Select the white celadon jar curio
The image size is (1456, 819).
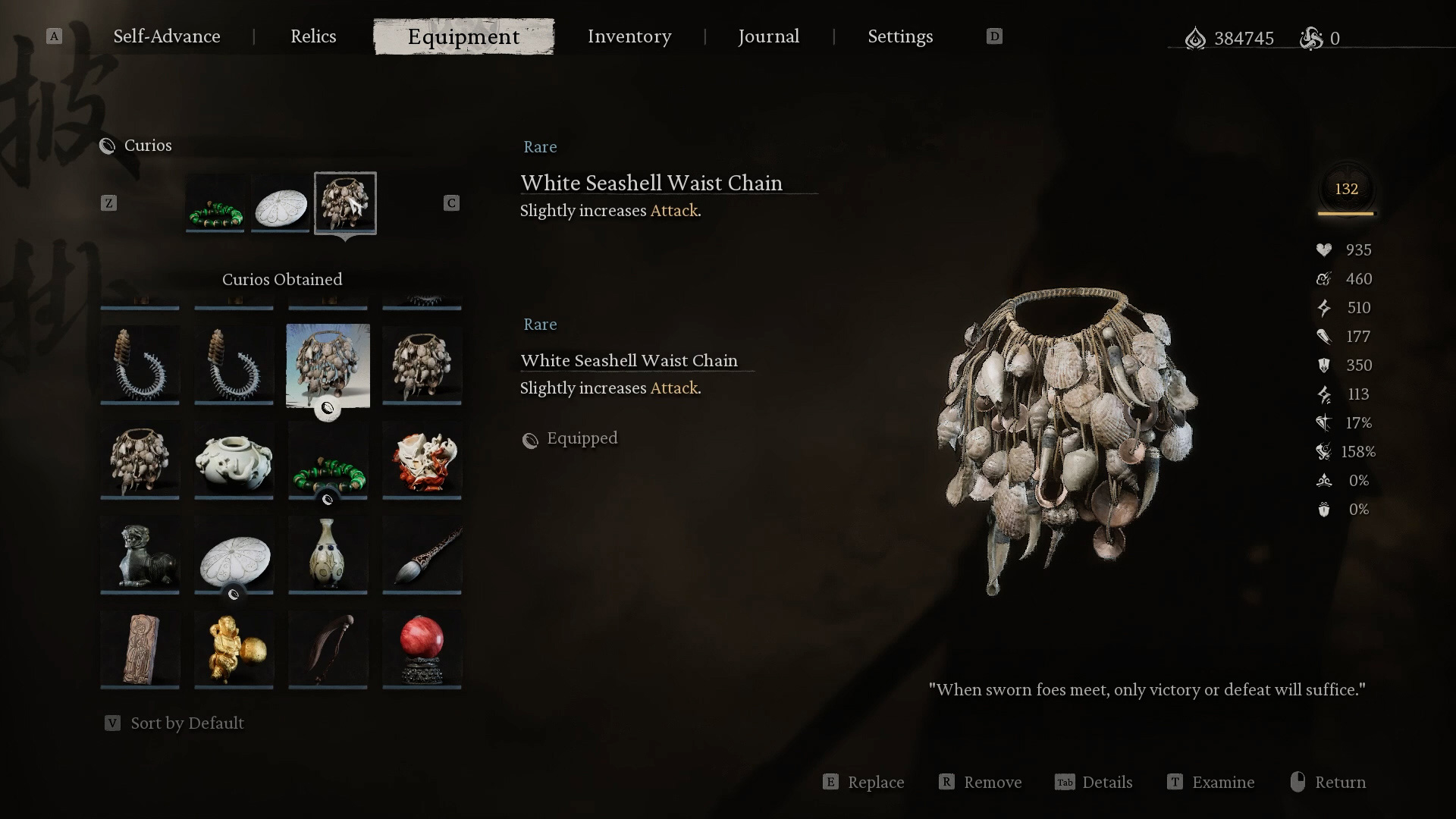tap(234, 460)
